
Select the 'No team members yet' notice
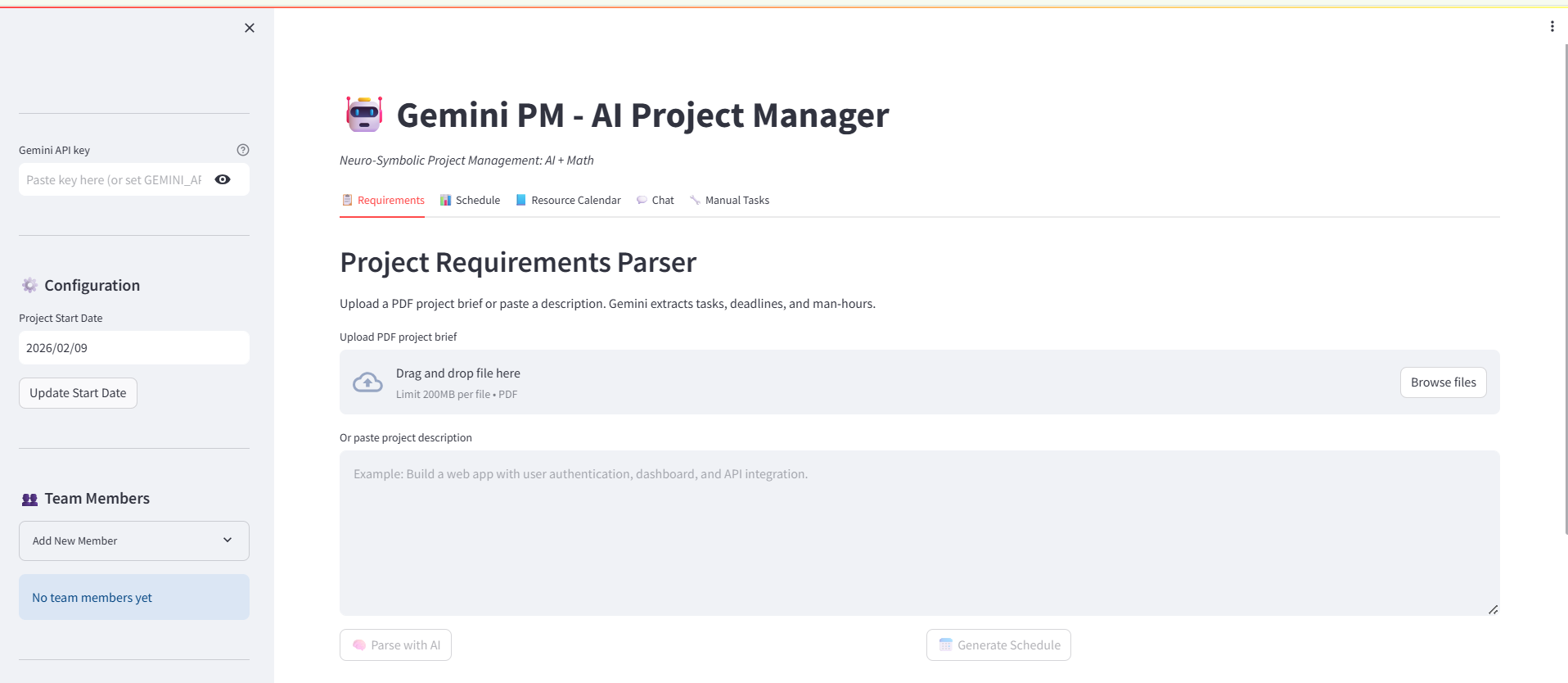coord(134,597)
